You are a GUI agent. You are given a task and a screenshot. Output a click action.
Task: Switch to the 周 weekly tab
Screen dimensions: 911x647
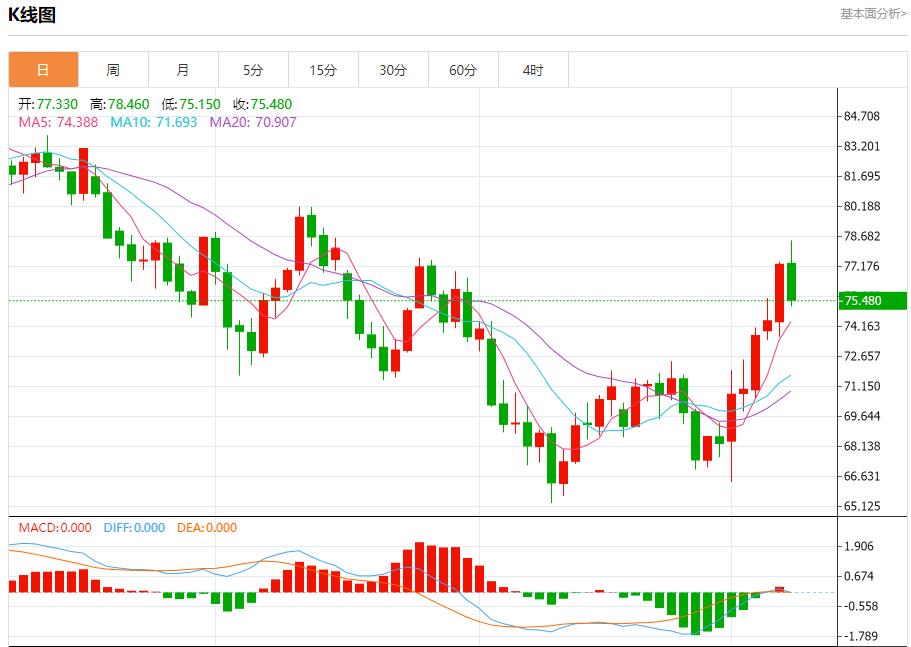[113, 70]
